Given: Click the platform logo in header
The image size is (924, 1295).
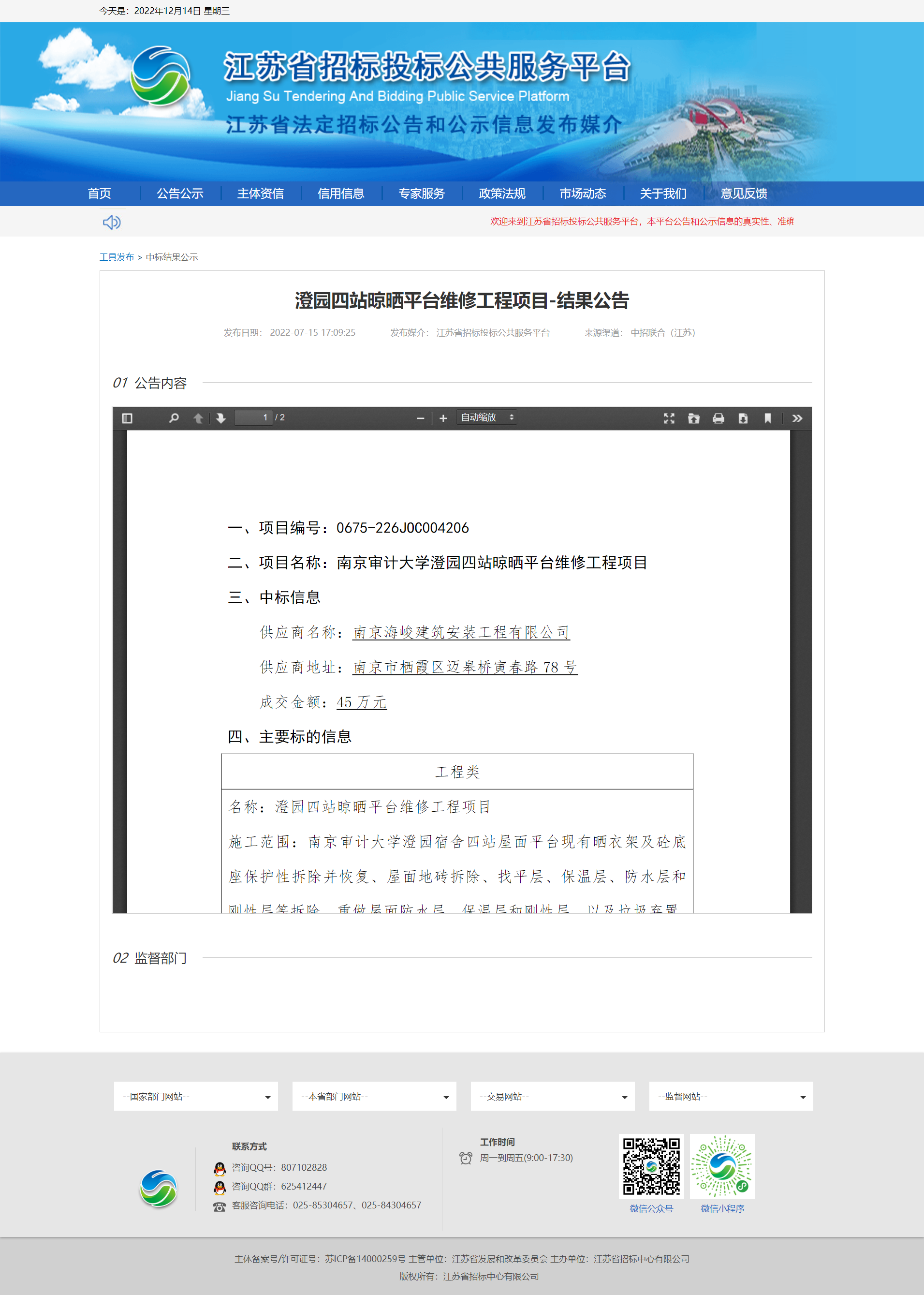Looking at the screenshot, I should pos(161,76).
